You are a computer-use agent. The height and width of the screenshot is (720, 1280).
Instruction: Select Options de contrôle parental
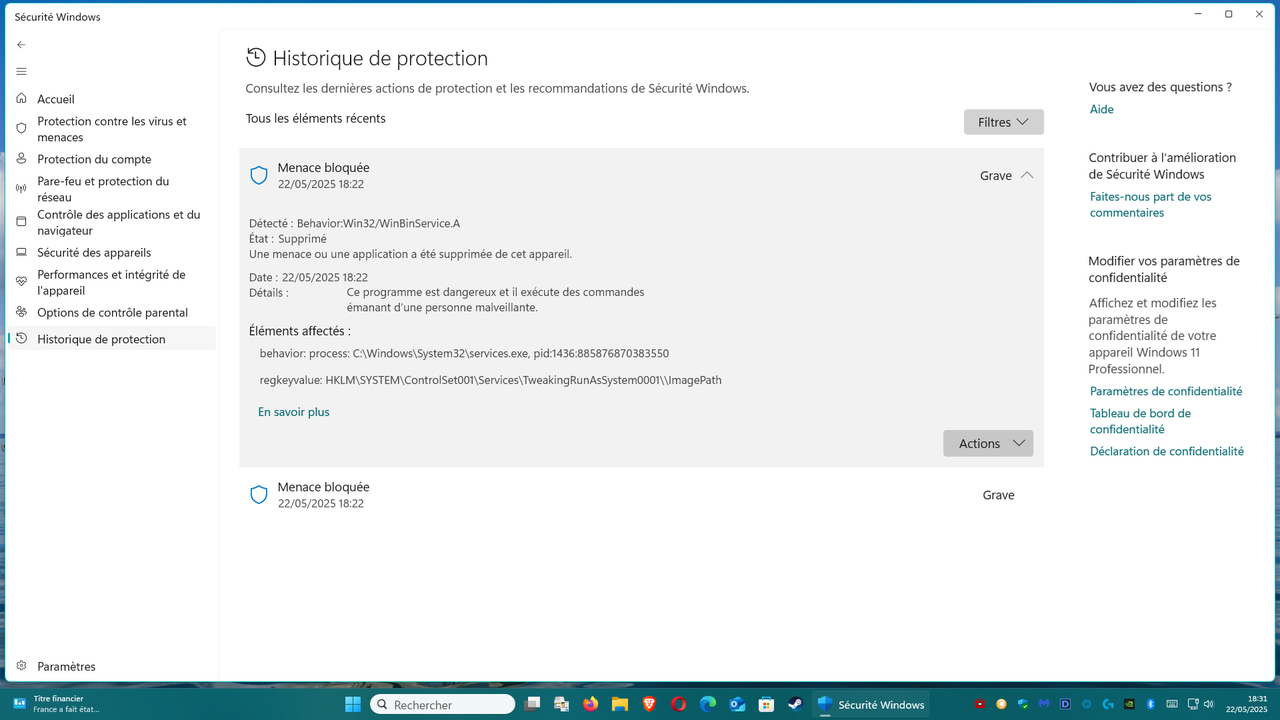[x=110, y=312]
